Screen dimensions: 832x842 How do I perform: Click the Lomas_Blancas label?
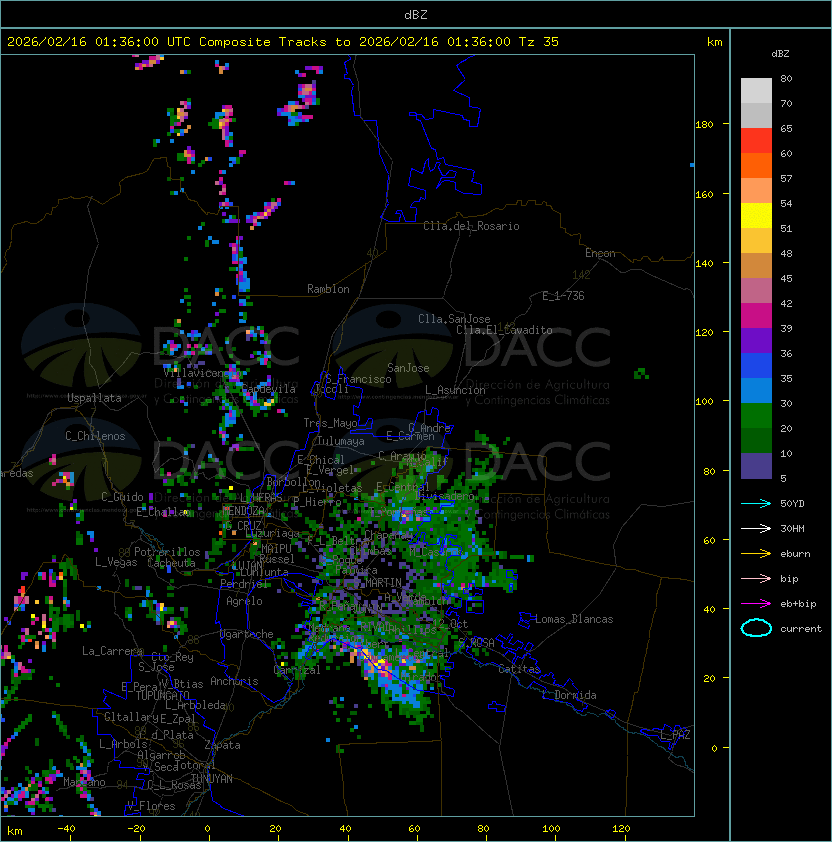point(574,619)
